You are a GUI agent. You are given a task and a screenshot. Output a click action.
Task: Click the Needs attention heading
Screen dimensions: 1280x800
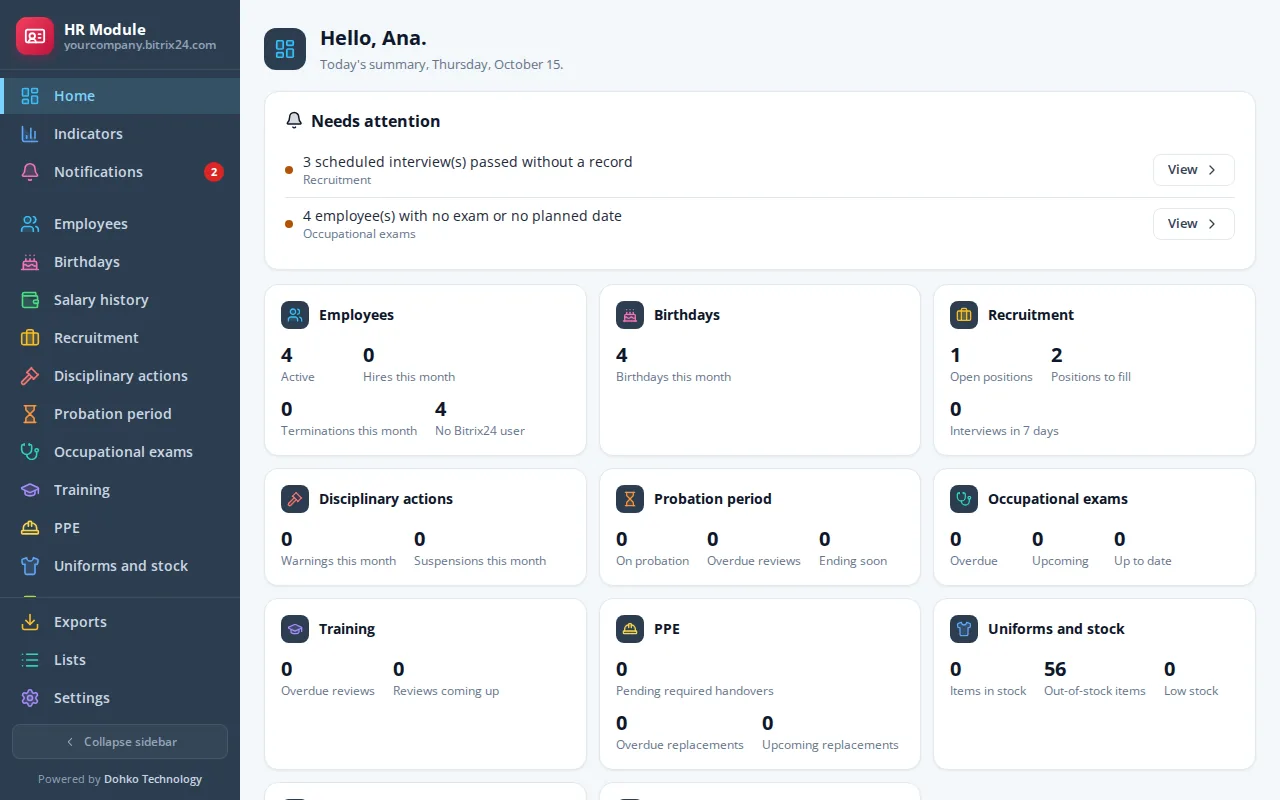coord(375,121)
